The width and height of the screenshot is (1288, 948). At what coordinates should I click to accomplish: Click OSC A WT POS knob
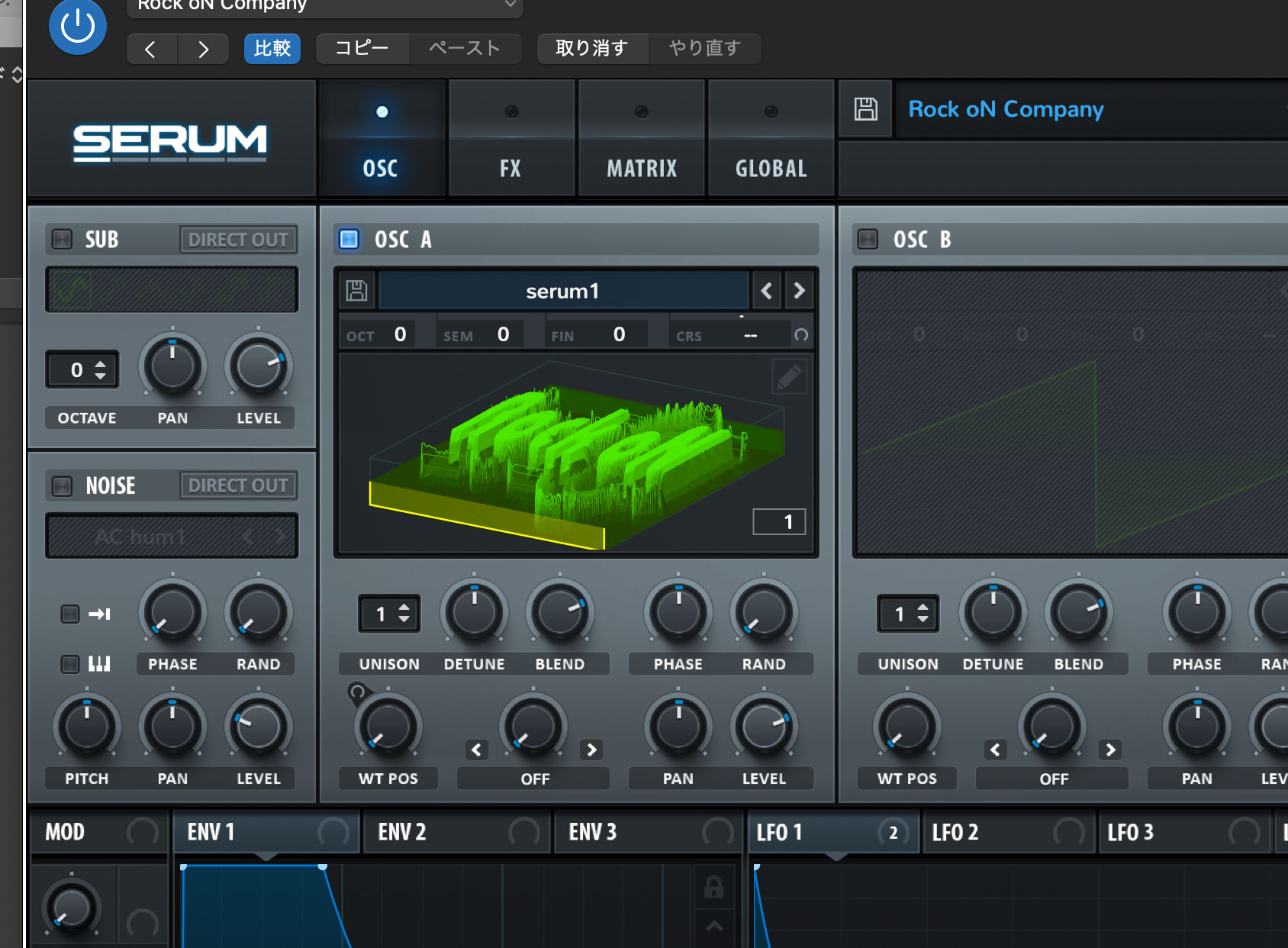[388, 727]
